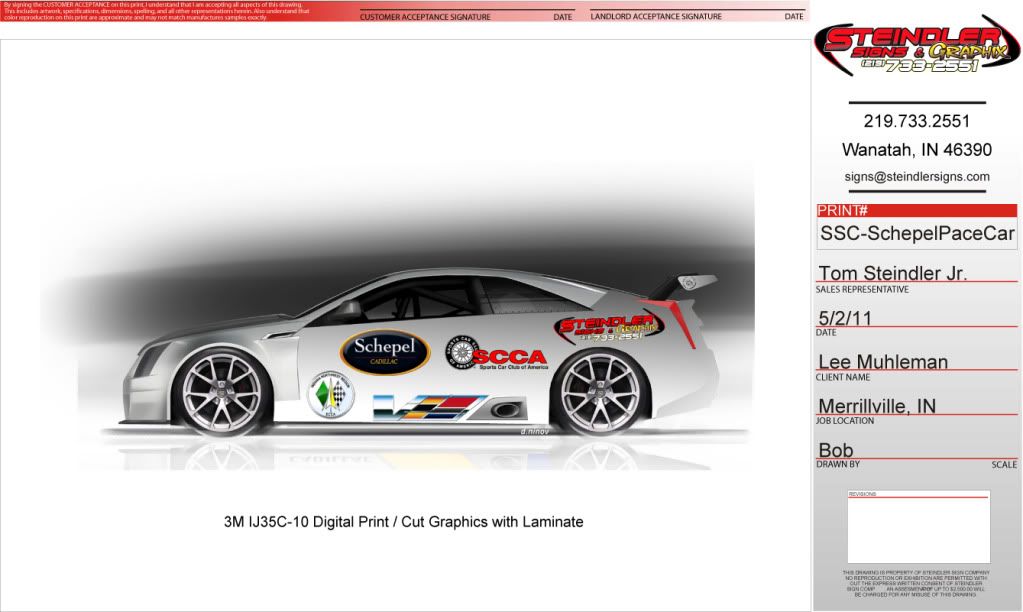Screen dimensions: 1023x612
Task: Click the JOB LOCATION label
Action: 845,421
